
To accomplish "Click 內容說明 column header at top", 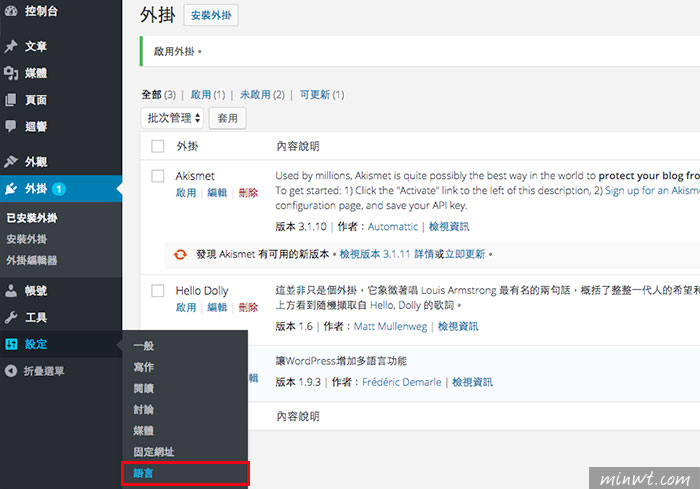I will 298,146.
